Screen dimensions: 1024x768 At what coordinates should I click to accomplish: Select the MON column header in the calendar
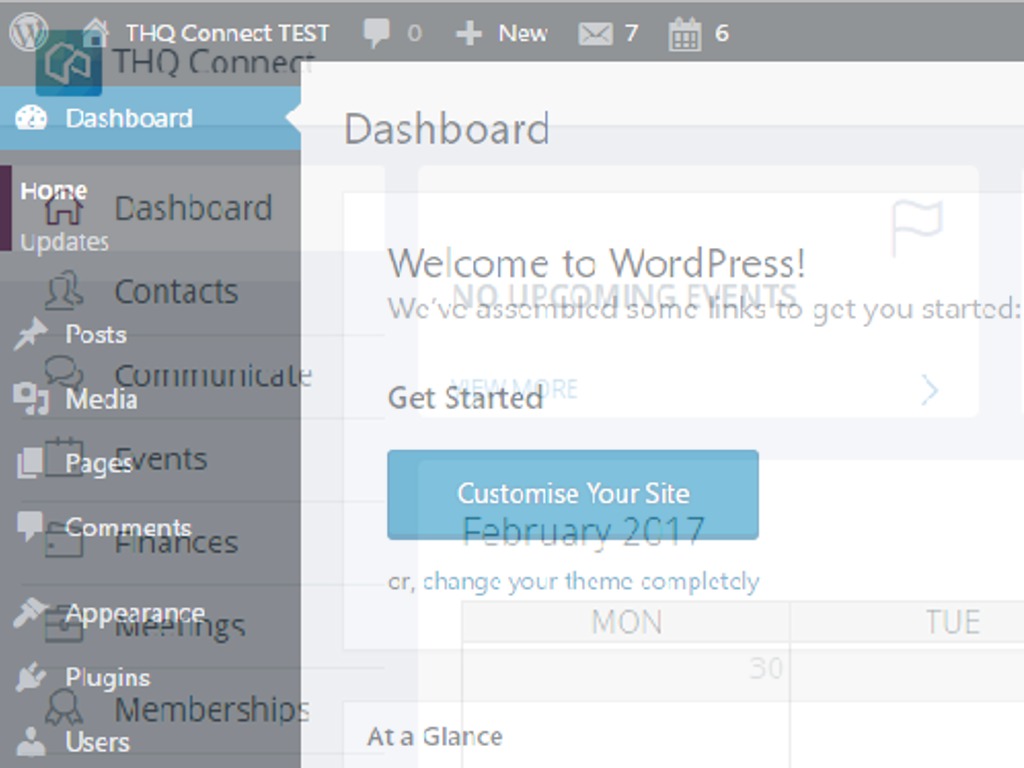point(626,622)
